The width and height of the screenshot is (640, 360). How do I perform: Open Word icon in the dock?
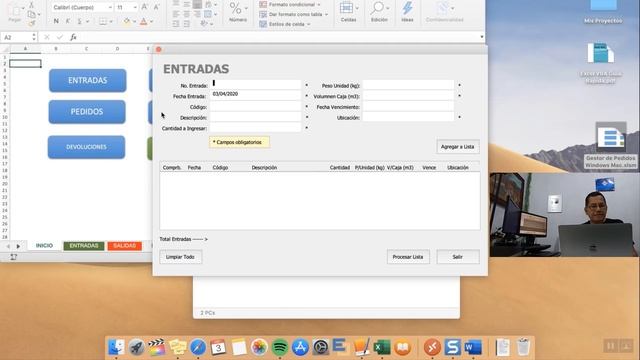point(473,347)
